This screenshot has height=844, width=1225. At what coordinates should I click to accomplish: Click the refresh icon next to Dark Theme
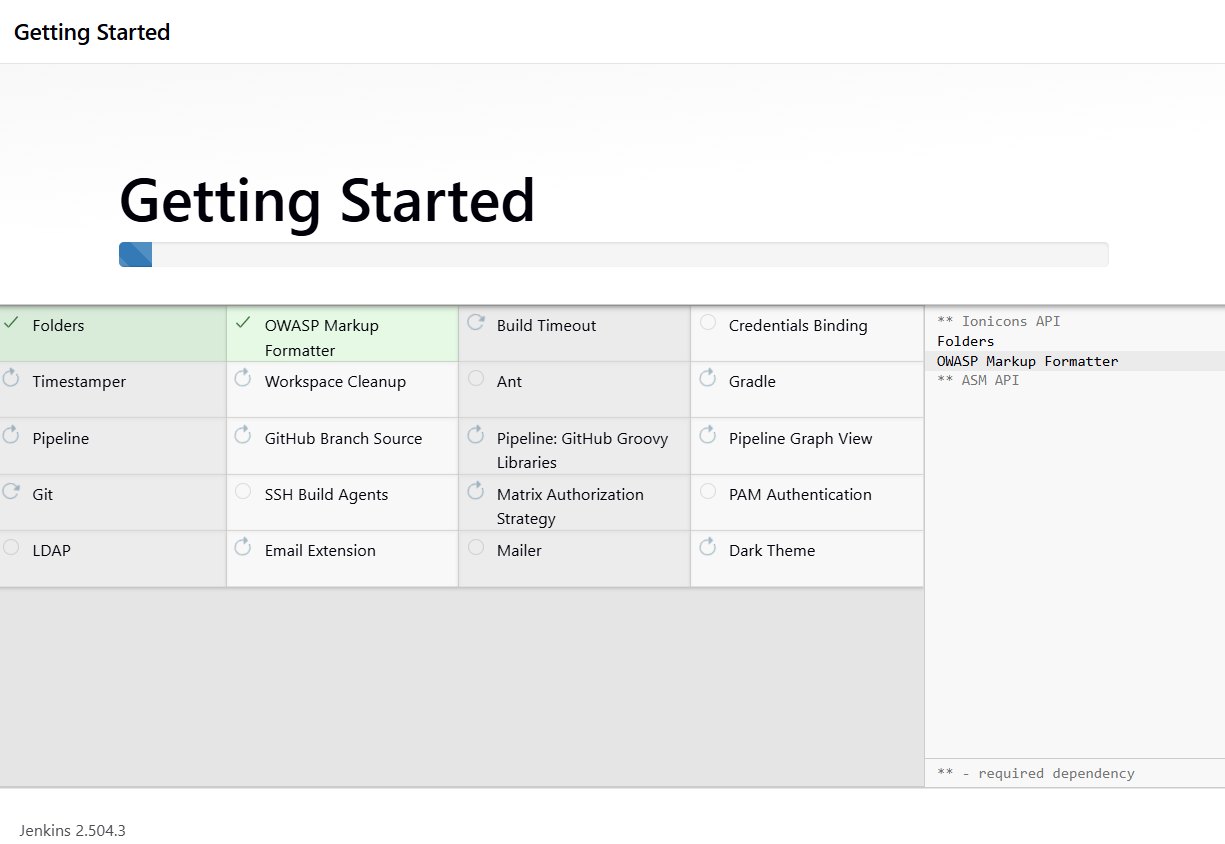pyautogui.click(x=708, y=548)
